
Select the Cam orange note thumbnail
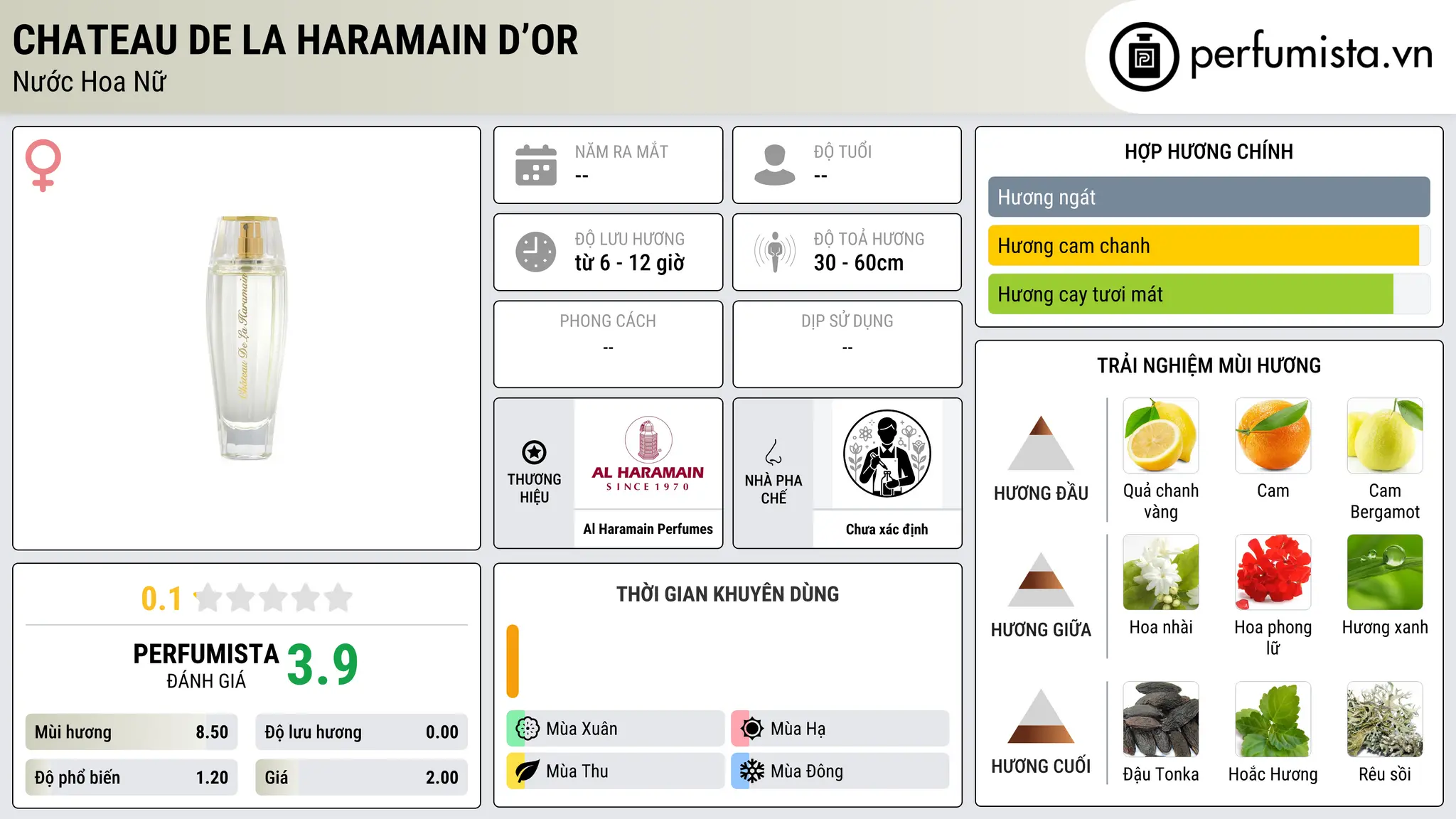tap(1273, 436)
